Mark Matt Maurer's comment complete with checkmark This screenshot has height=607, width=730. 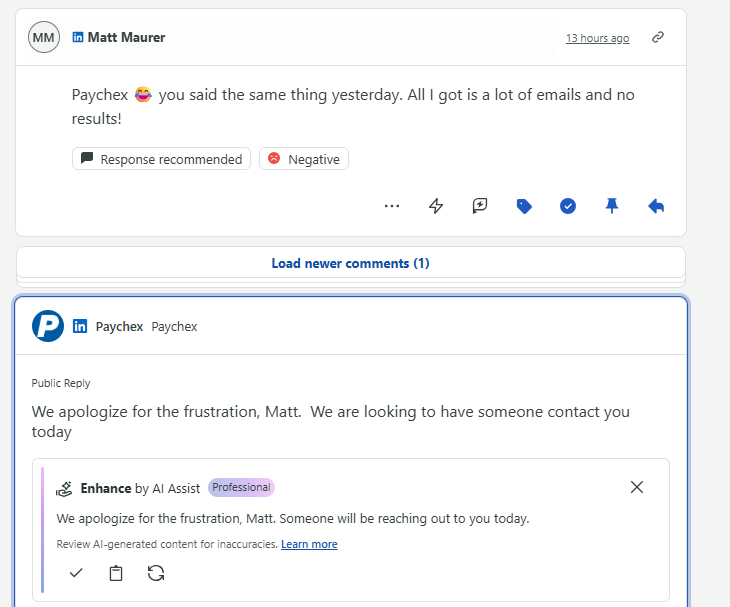tap(568, 206)
